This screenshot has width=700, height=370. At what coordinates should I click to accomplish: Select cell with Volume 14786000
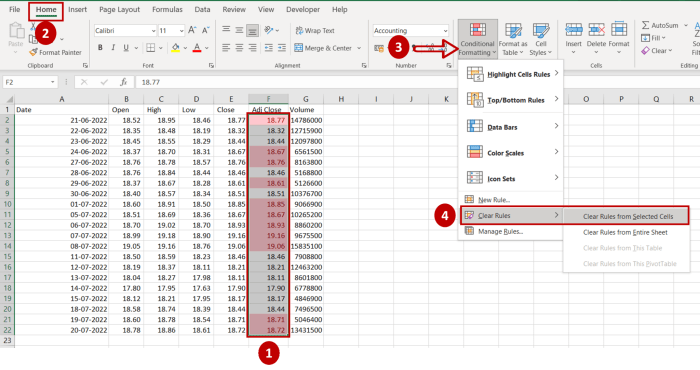pos(306,120)
